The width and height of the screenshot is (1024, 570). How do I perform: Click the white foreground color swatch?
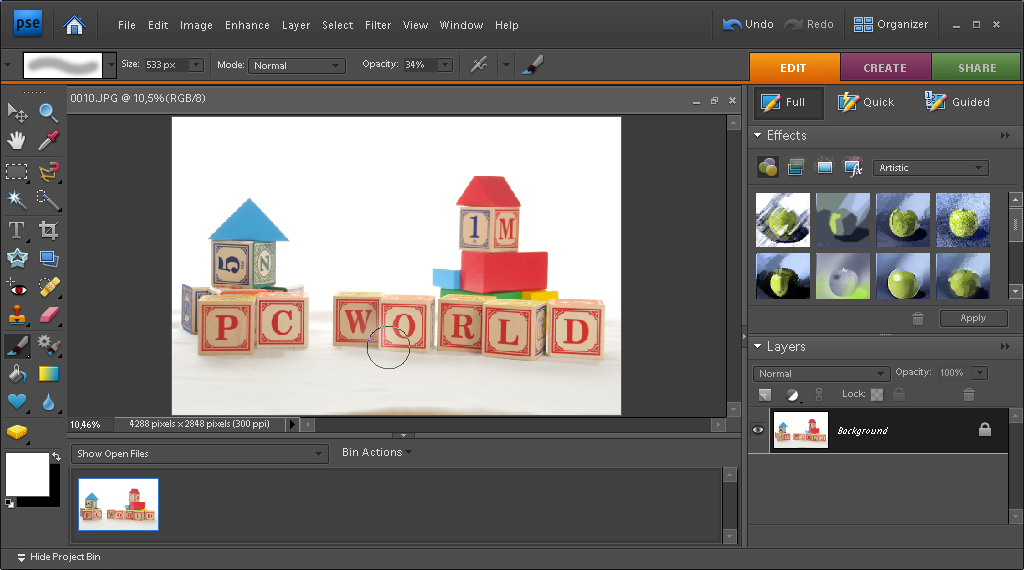pos(27,475)
